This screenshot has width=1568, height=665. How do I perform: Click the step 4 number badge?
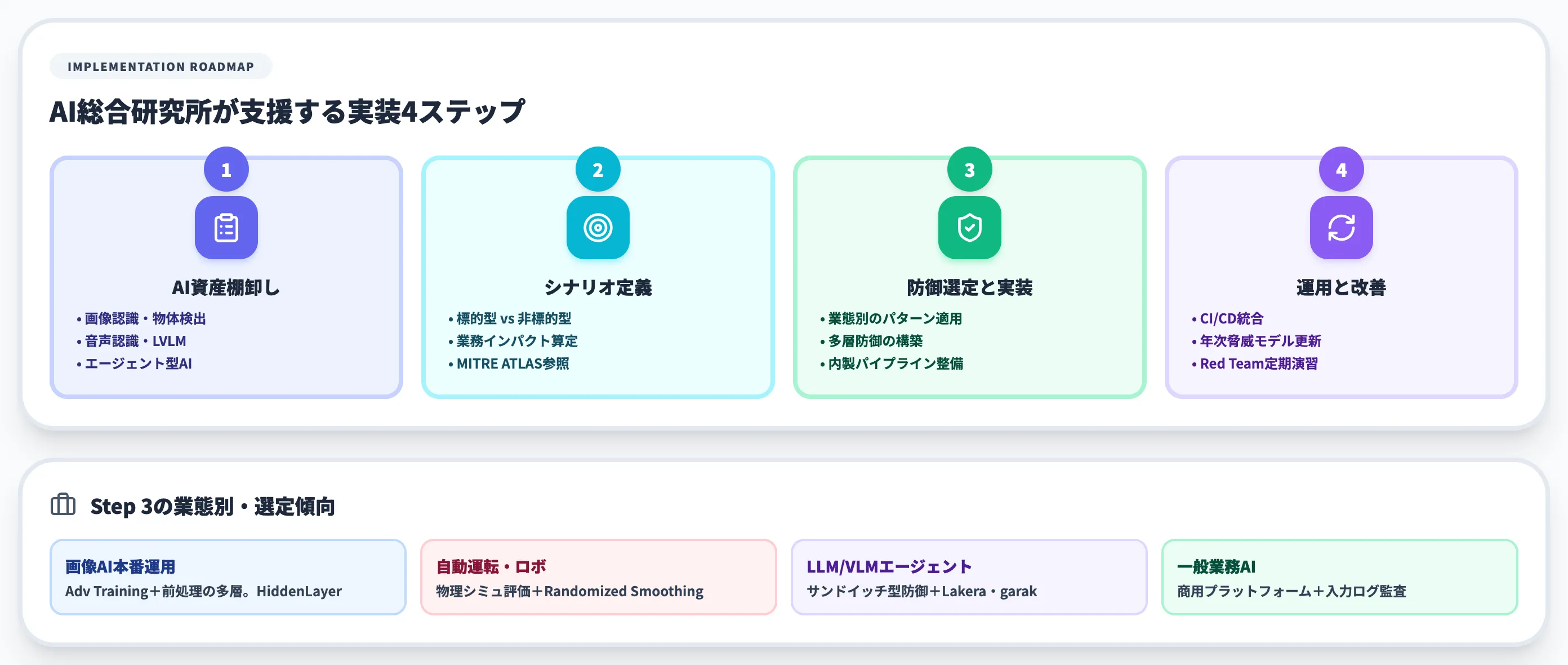pyautogui.click(x=1341, y=169)
